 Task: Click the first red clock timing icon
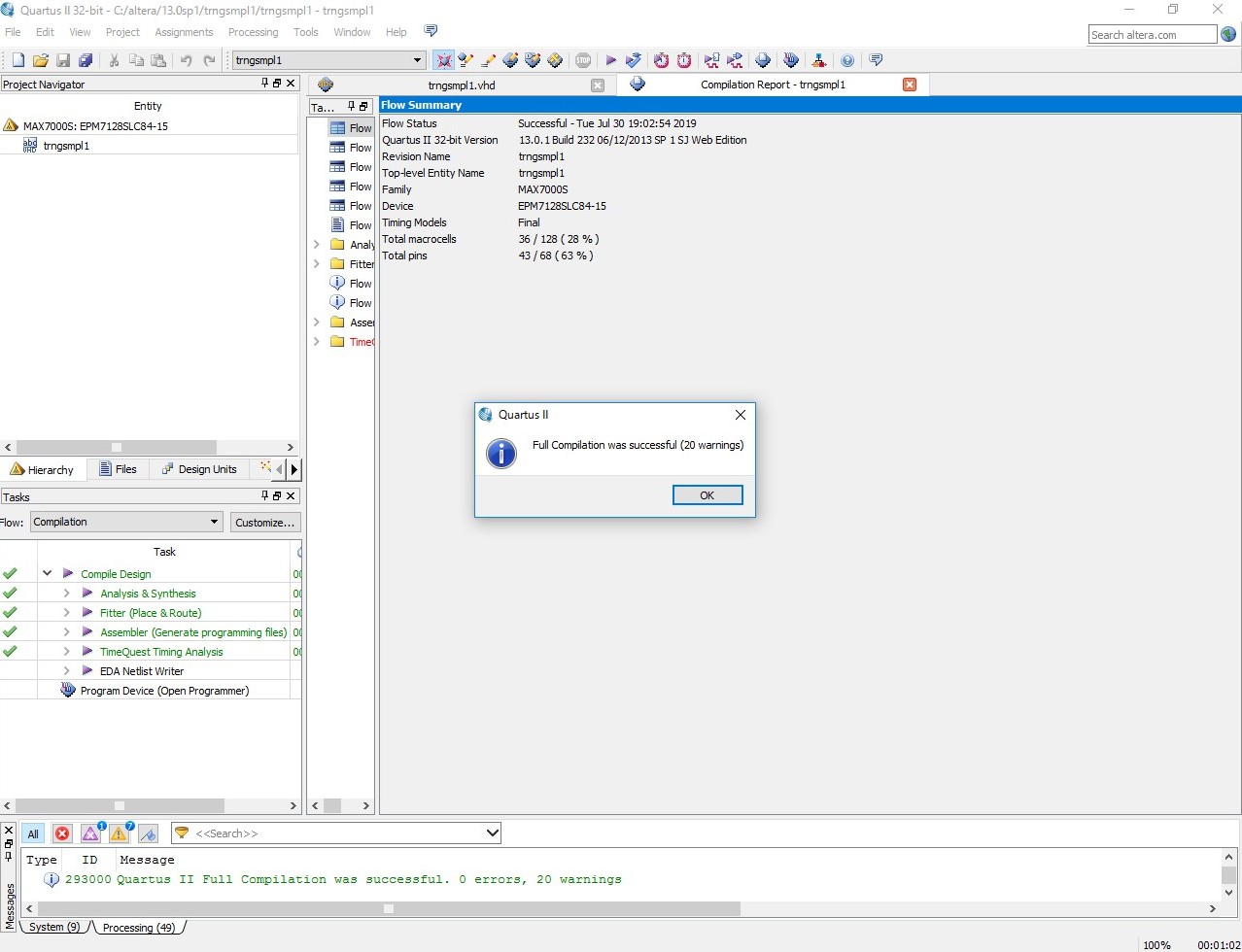click(x=661, y=60)
